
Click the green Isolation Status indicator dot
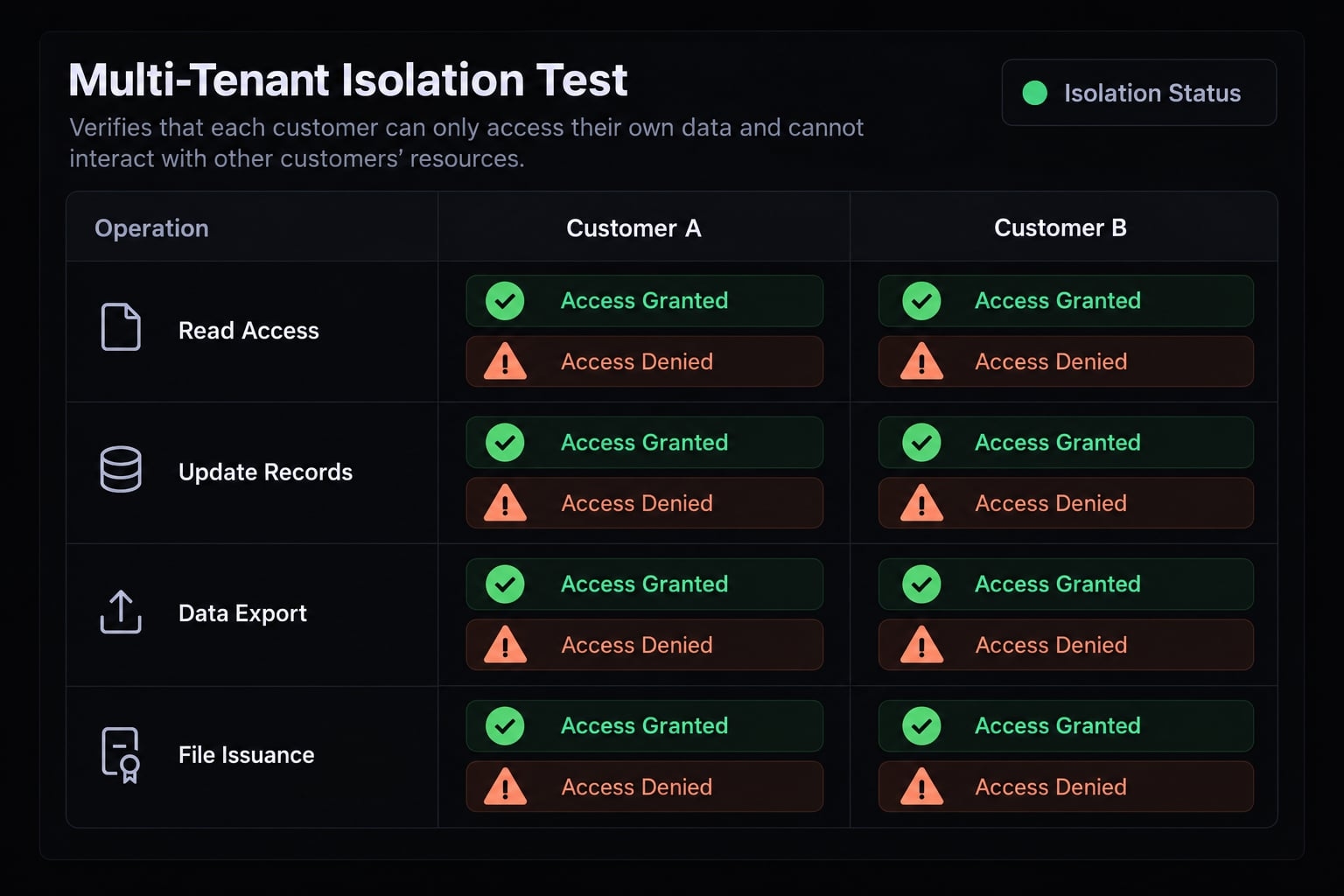tap(1035, 93)
